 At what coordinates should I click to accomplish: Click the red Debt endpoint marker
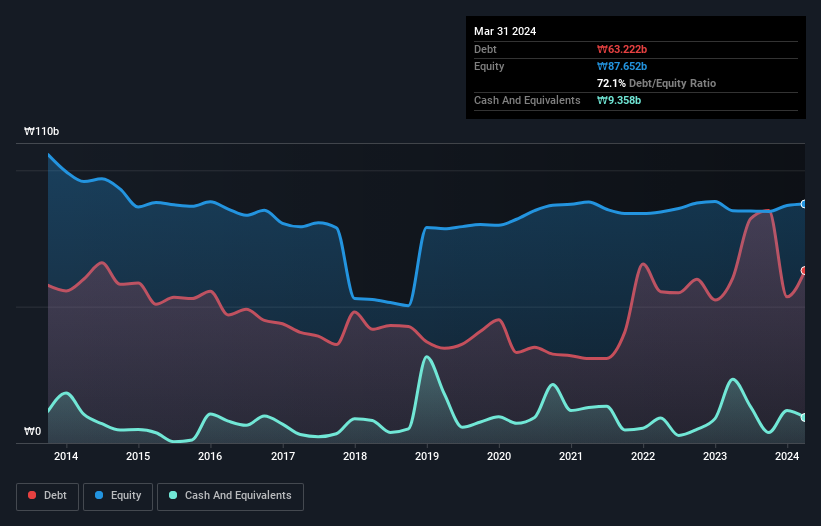(x=804, y=271)
